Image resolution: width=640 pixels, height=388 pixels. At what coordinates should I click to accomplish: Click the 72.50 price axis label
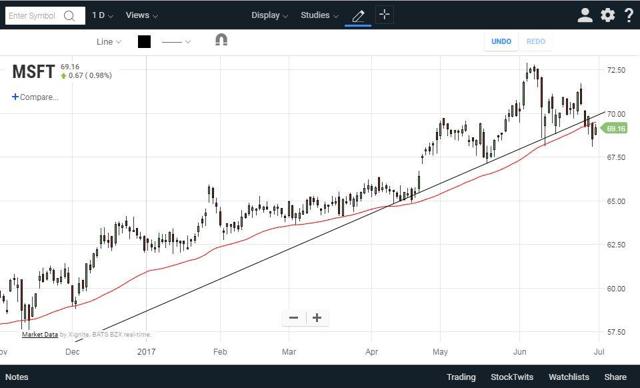[x=616, y=70]
